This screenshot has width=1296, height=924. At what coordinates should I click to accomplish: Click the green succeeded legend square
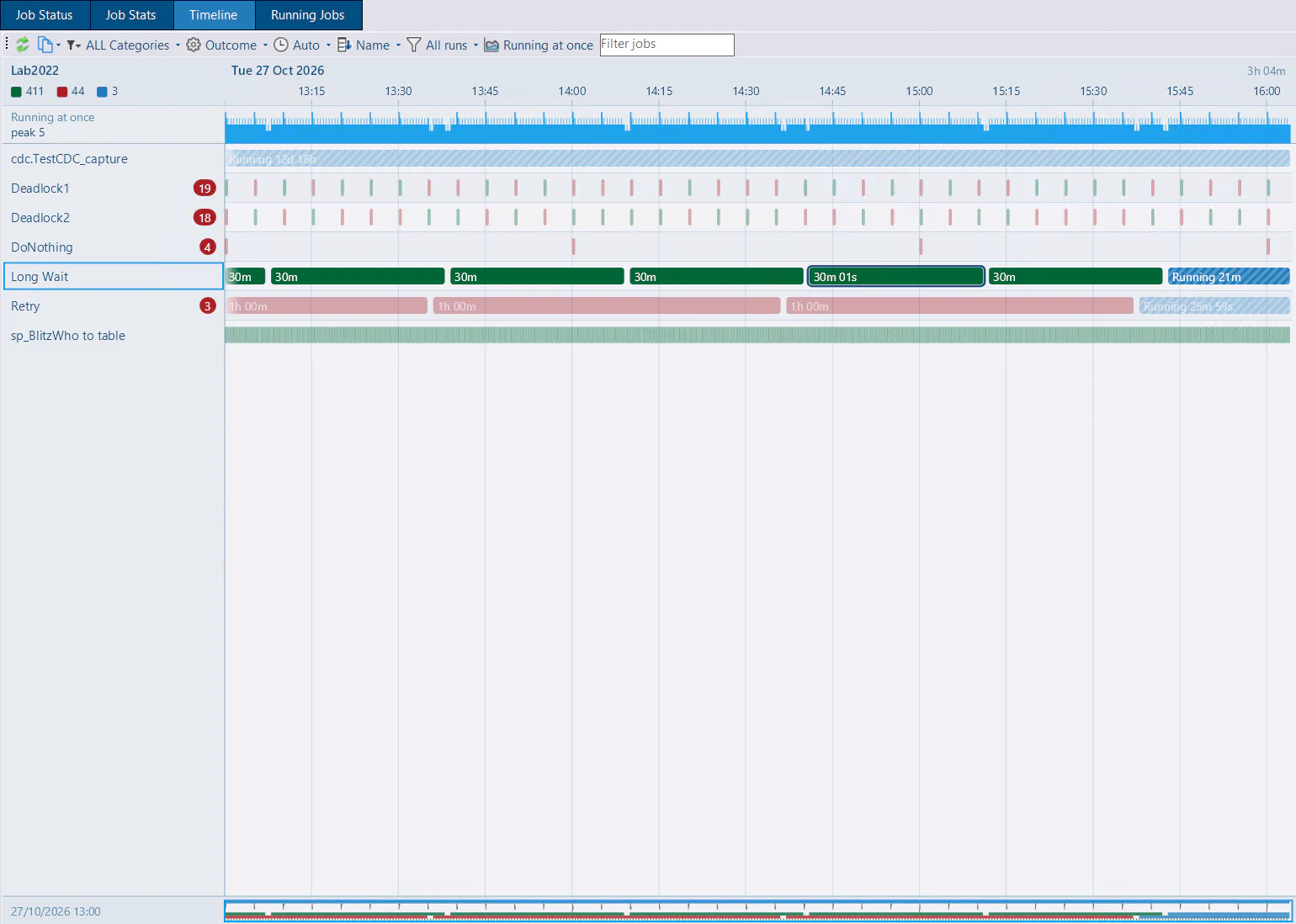click(16, 92)
